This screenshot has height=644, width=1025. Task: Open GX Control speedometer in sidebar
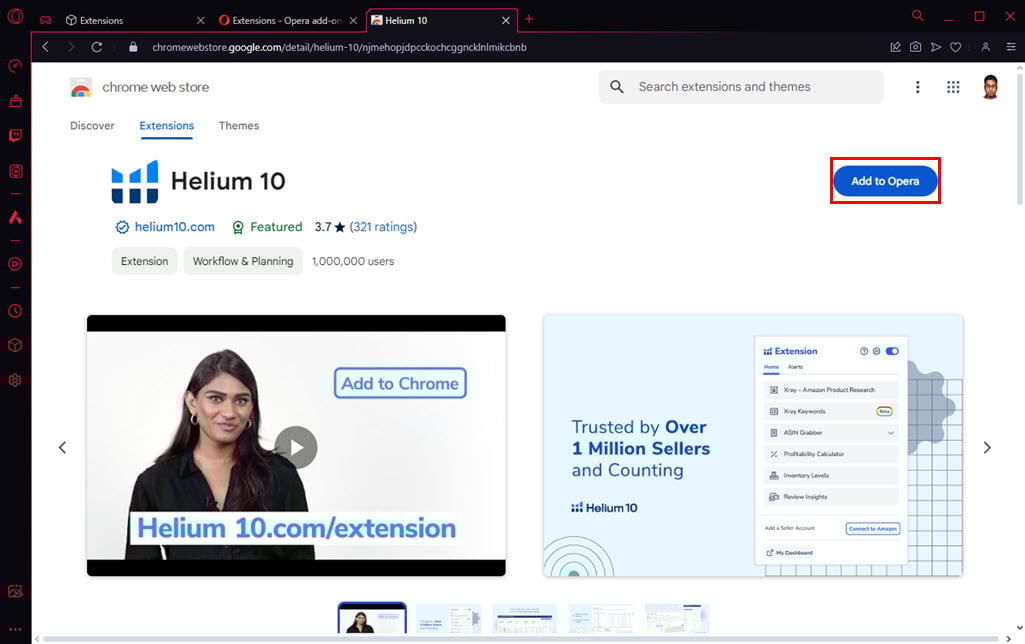15,66
